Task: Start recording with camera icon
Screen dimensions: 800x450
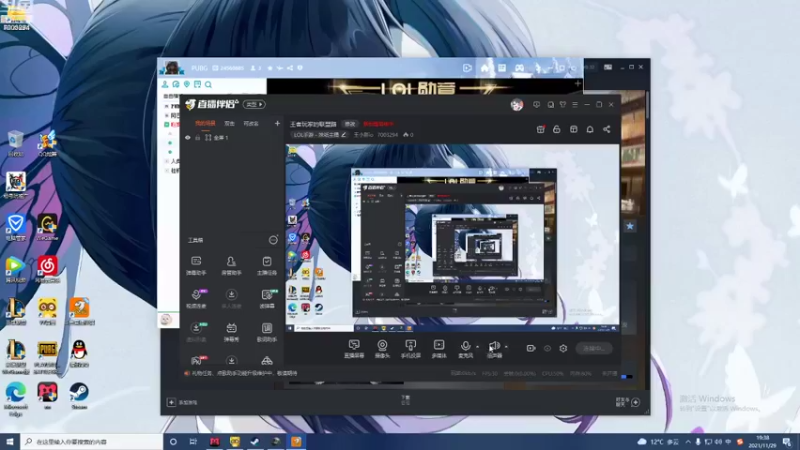Action: point(531,348)
